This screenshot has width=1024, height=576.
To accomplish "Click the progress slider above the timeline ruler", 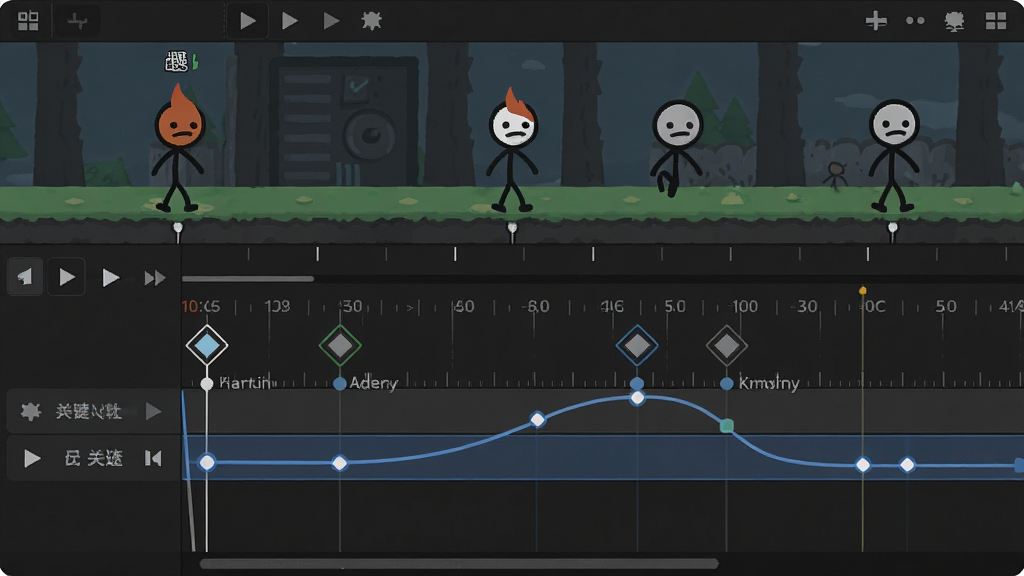I will (x=248, y=279).
